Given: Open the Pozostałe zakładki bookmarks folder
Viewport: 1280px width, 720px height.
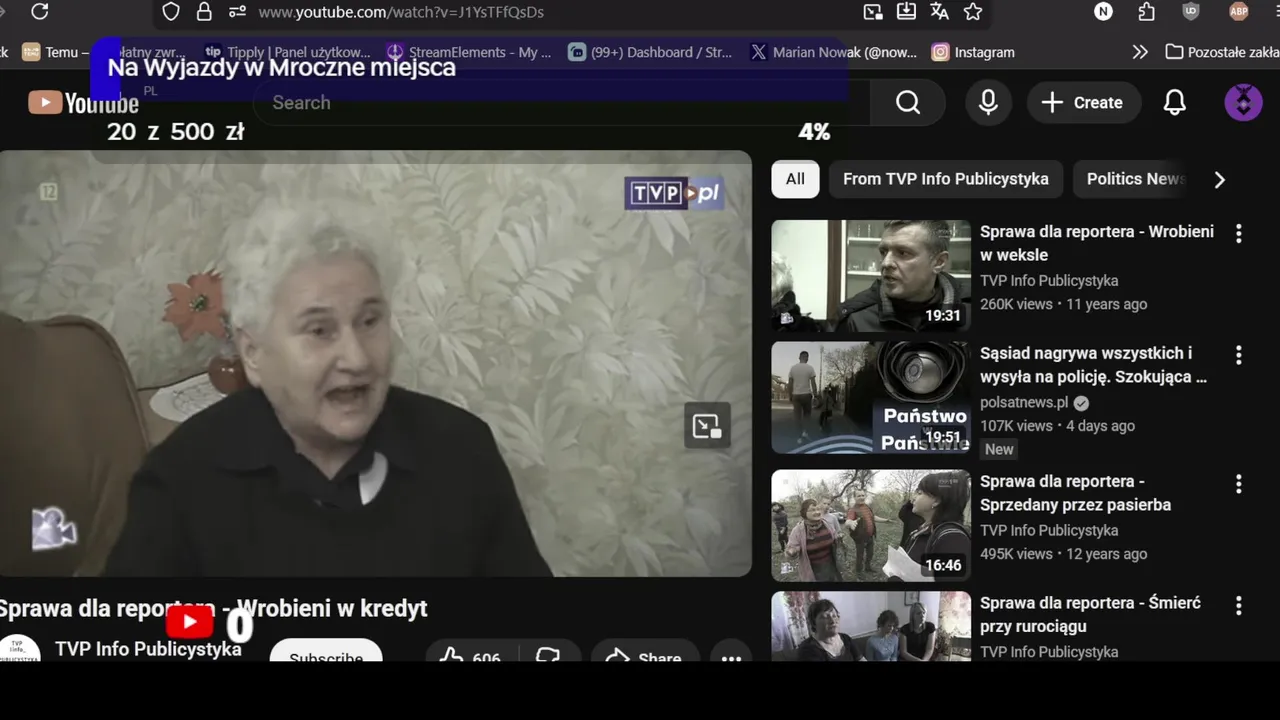Looking at the screenshot, I should (x=1222, y=52).
